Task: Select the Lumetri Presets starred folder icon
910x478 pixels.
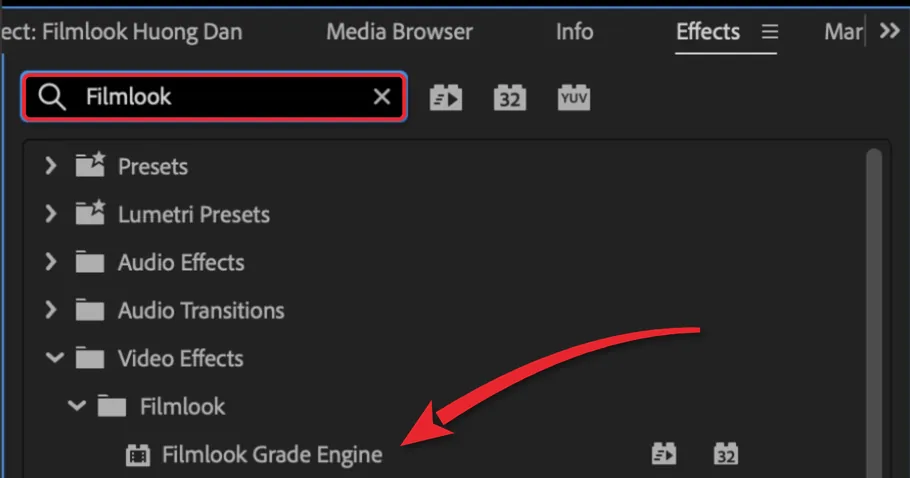Action: (90, 213)
